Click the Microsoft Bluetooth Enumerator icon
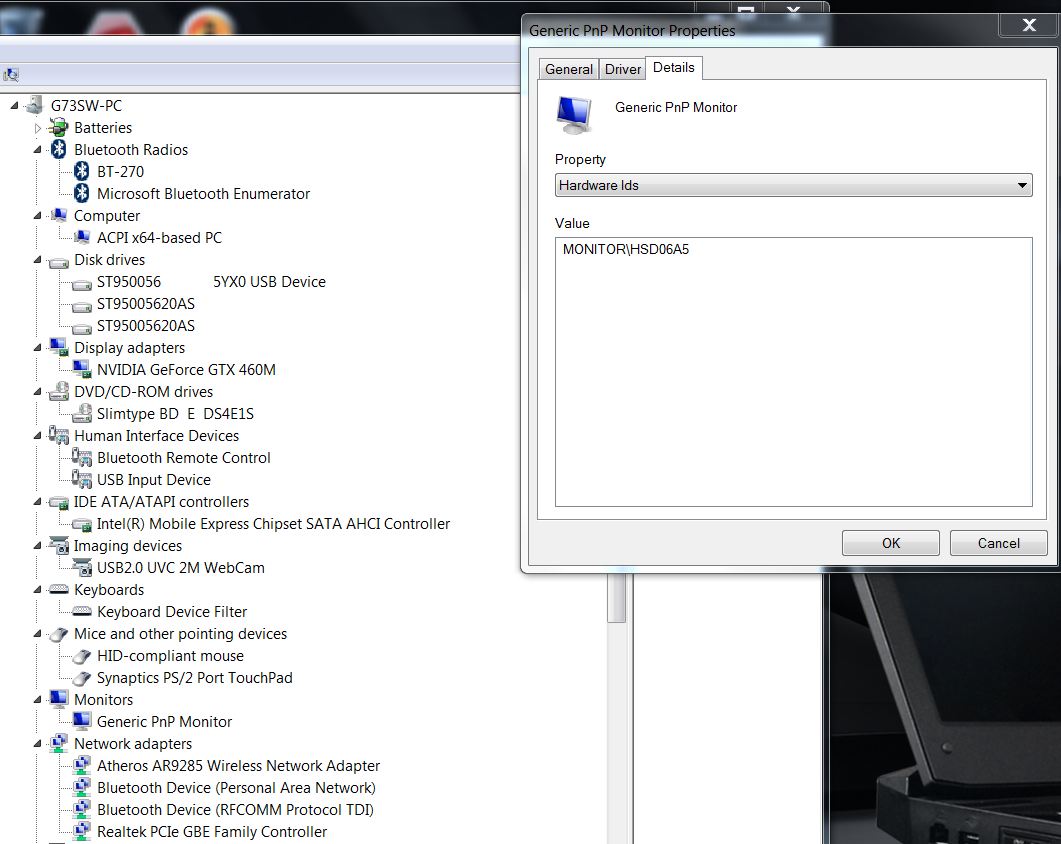1061x844 pixels. 82,194
